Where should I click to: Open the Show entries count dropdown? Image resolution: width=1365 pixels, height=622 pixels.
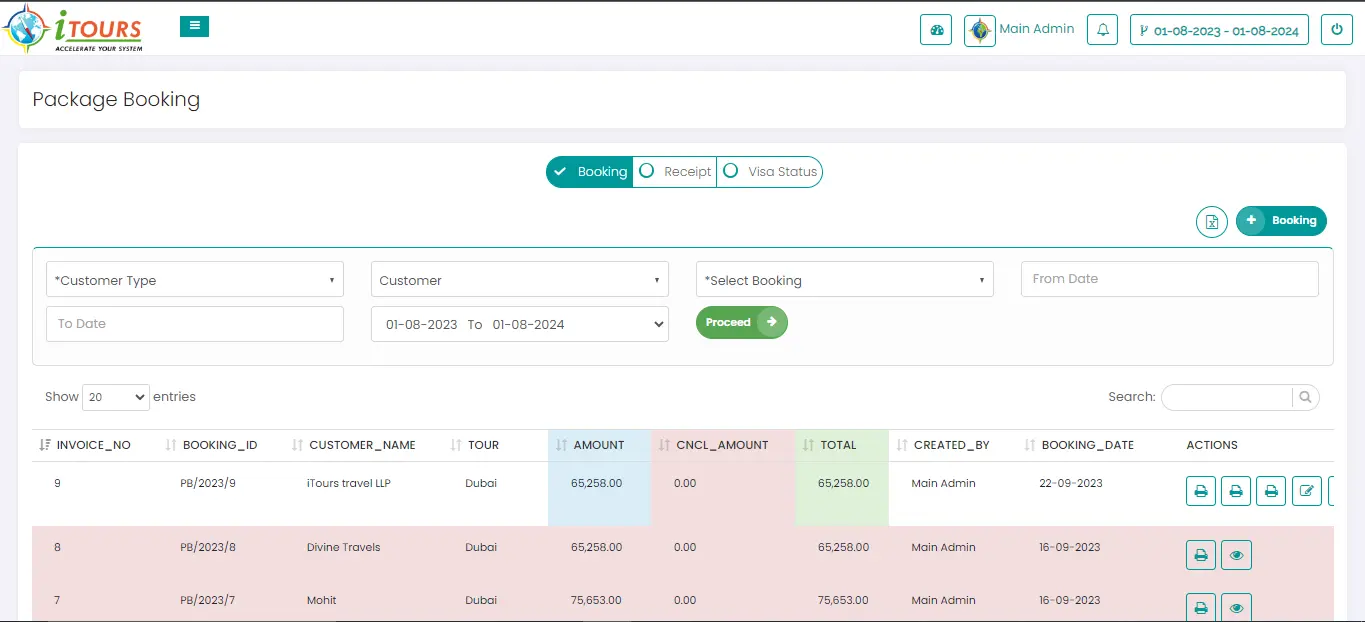click(x=115, y=397)
